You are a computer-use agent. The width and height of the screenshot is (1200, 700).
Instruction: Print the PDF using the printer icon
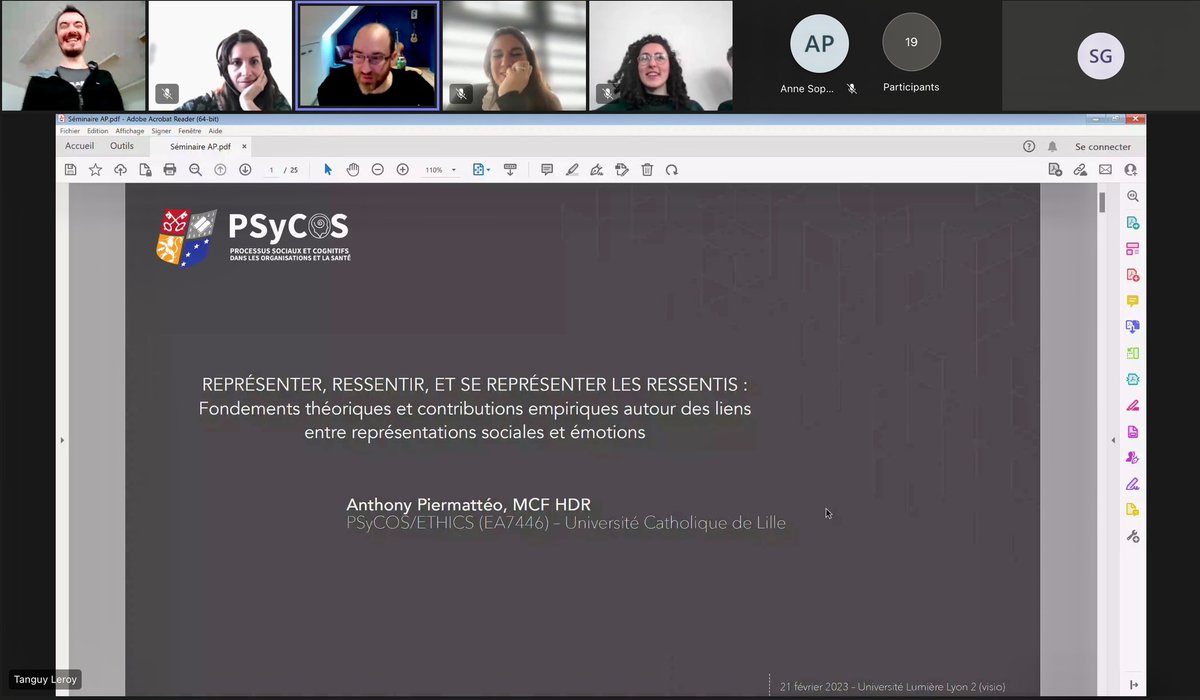(170, 170)
